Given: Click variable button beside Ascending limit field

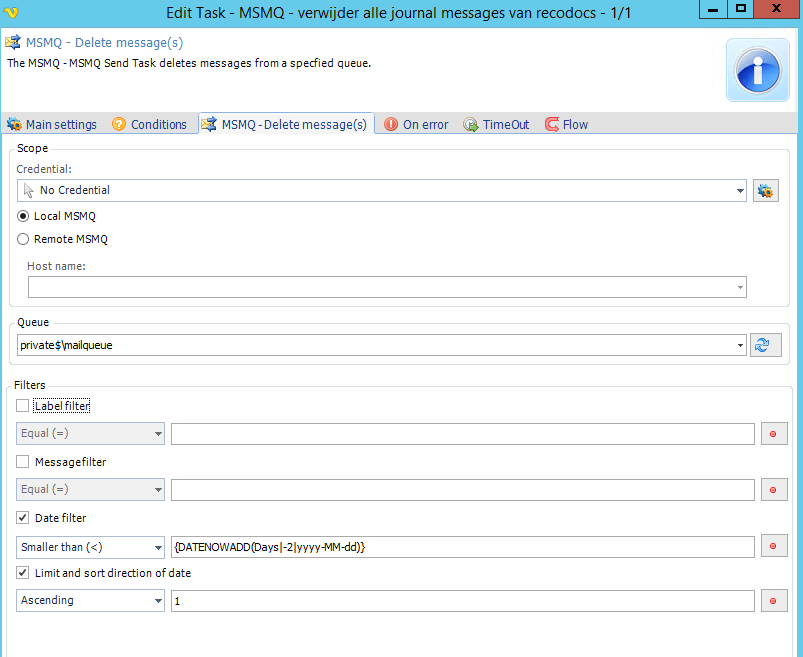Looking at the screenshot, I should pos(774,601).
